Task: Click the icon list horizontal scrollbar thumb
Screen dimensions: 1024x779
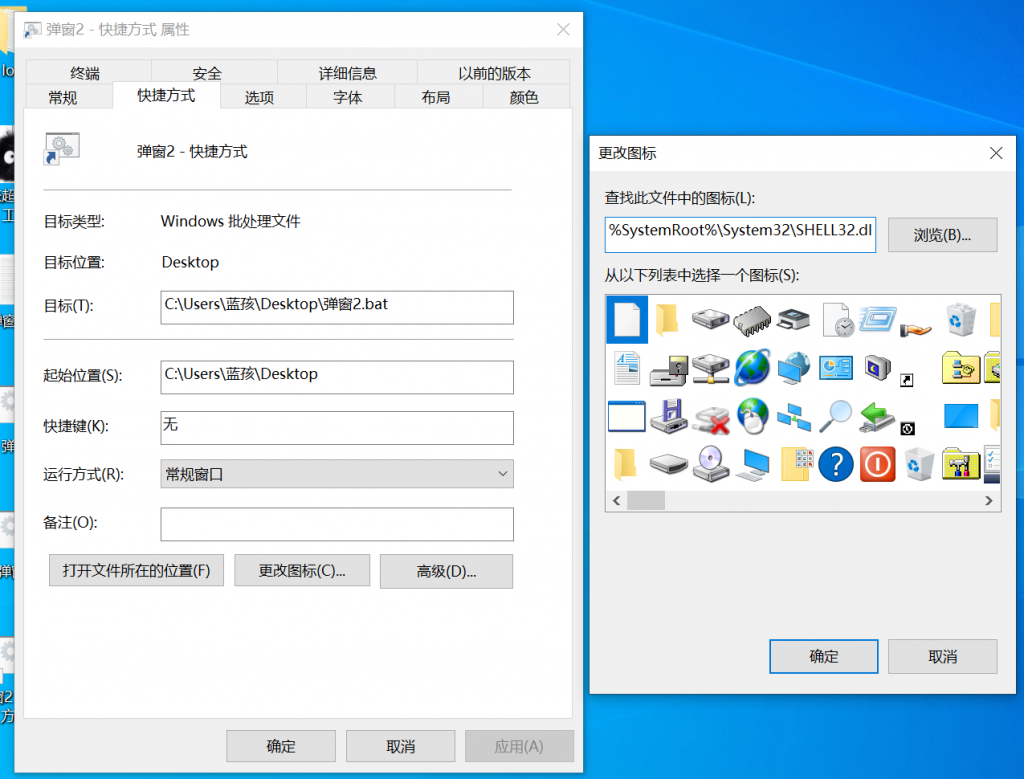Action: [x=646, y=500]
